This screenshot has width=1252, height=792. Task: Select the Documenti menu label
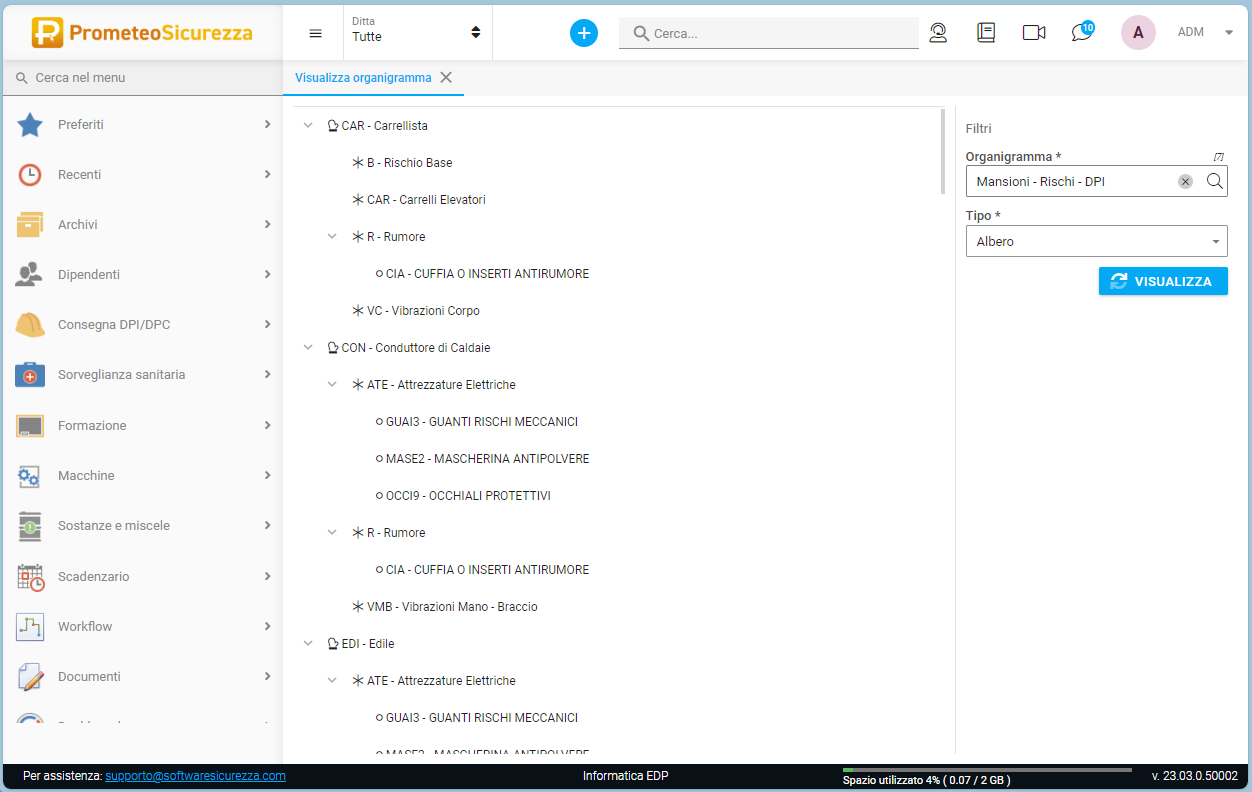point(89,676)
